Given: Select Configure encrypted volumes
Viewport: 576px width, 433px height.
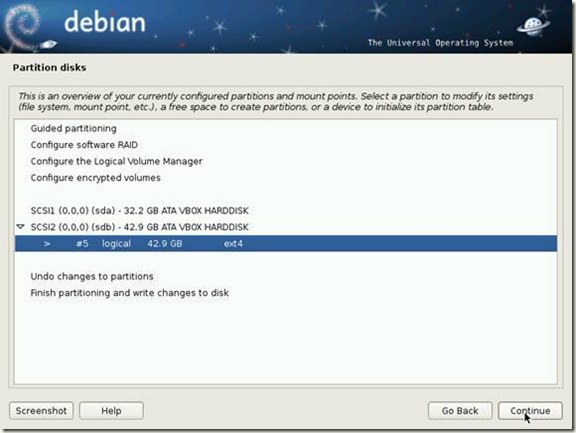Looking at the screenshot, I should [x=96, y=178].
